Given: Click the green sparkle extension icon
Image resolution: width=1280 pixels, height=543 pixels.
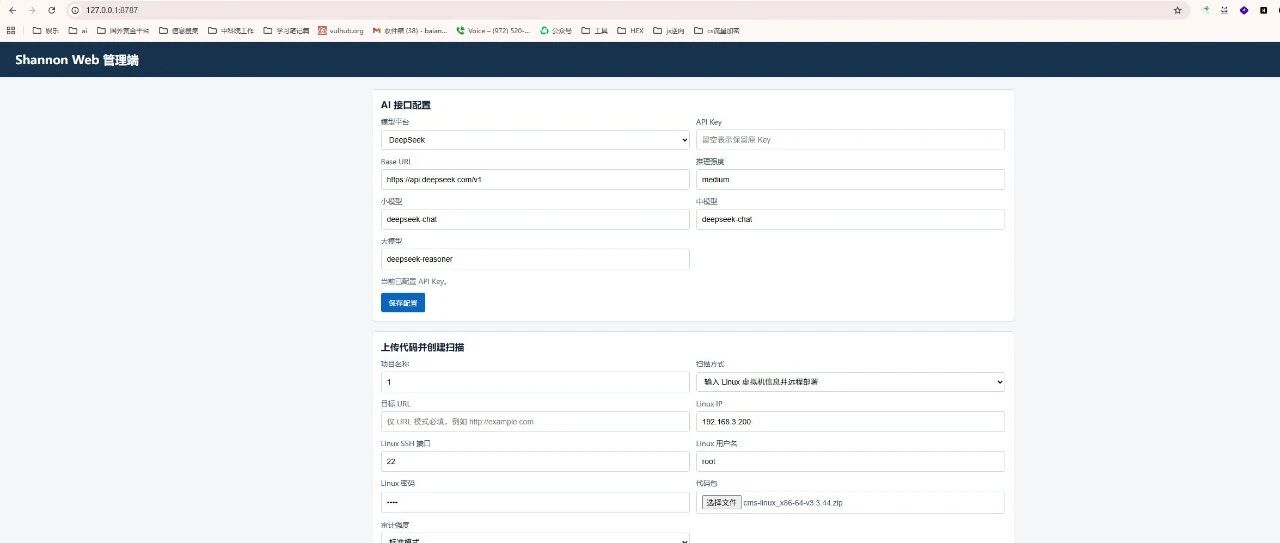Looking at the screenshot, I should coord(1206,10).
